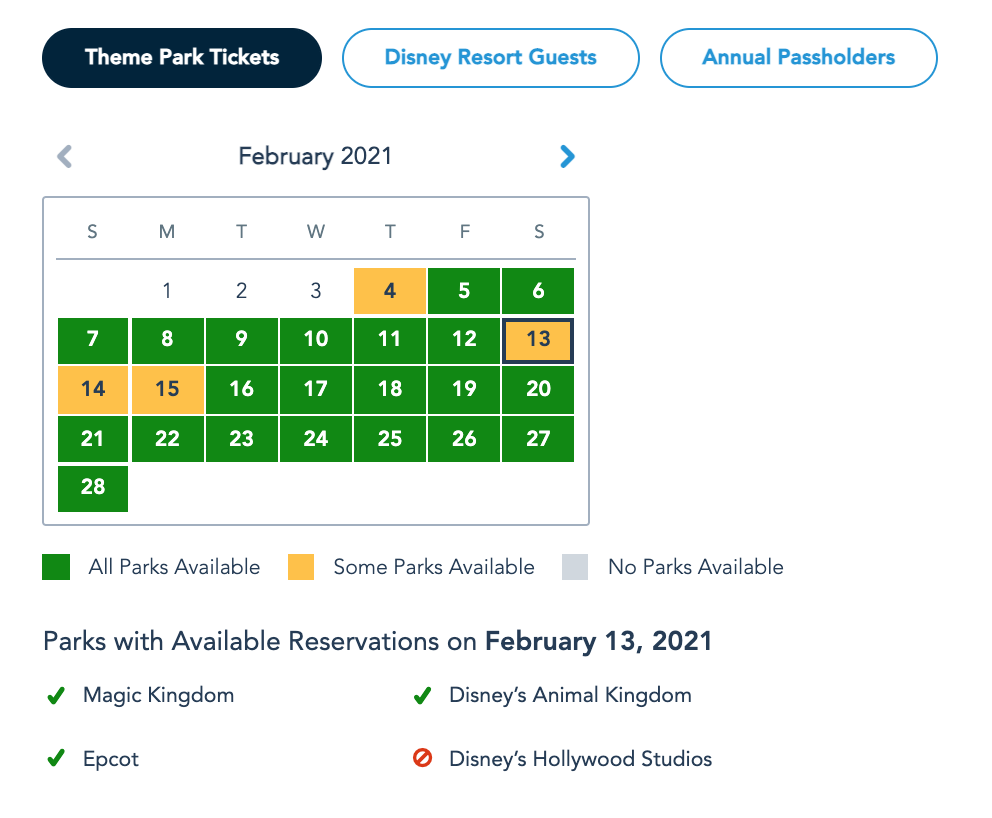Switch to Disney Resort Guests tab
This screenshot has height=818, width=992.
[490, 57]
